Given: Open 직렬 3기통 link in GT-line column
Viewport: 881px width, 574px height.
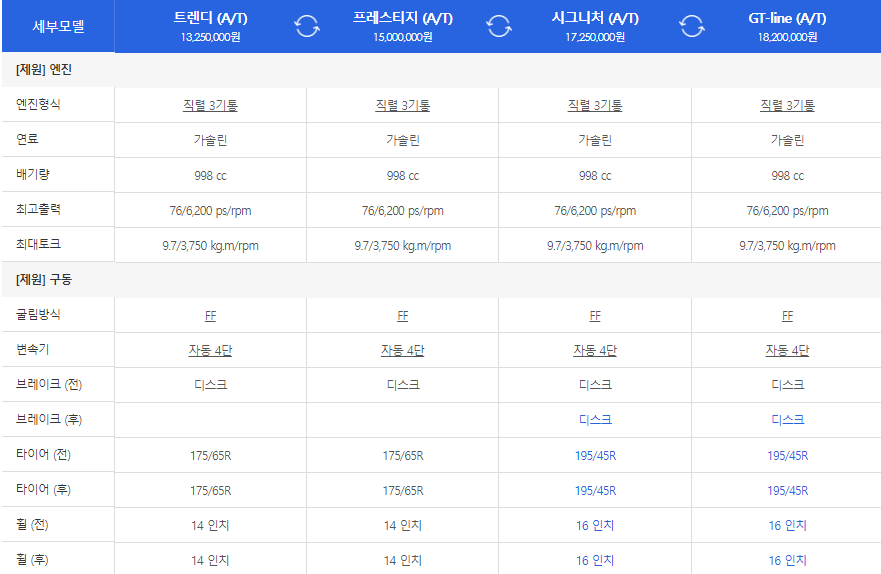Looking at the screenshot, I should pos(787,105).
